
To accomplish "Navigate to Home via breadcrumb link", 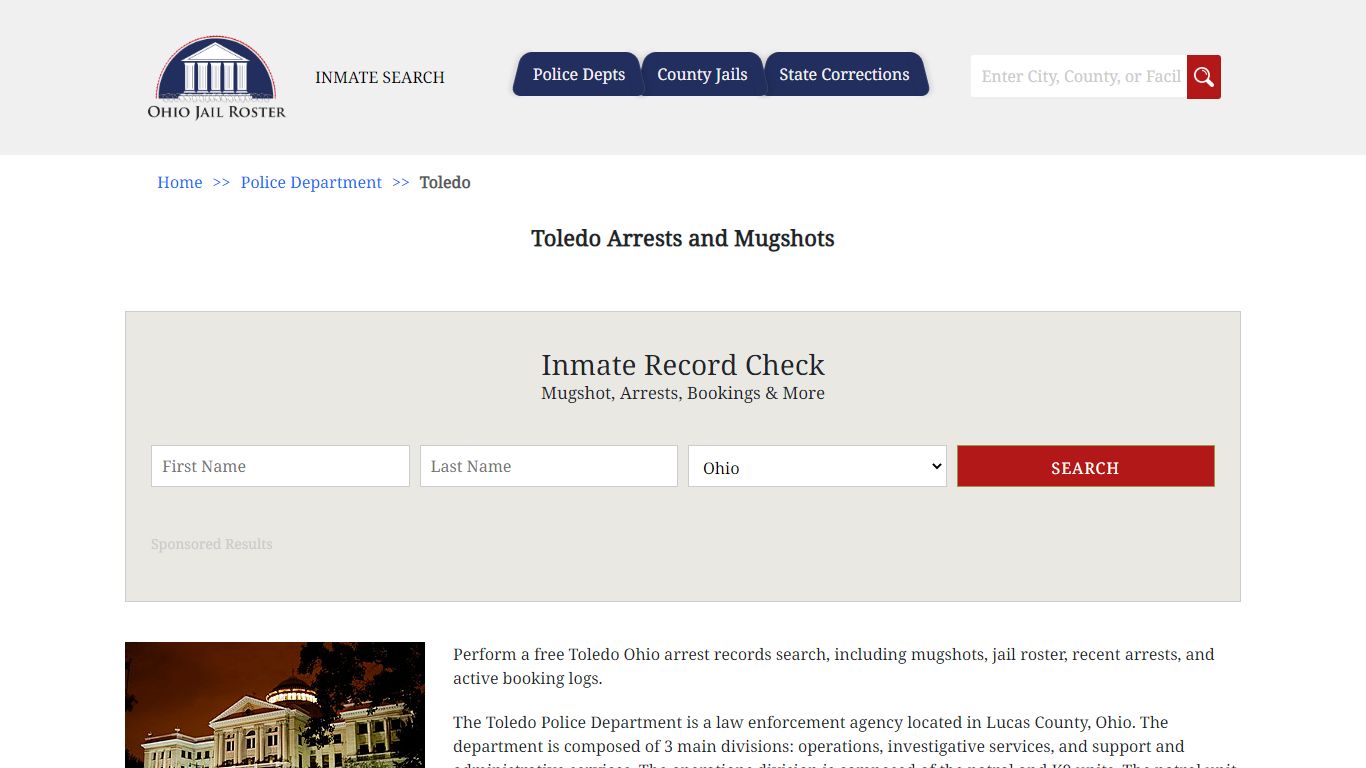I will click(x=179, y=182).
